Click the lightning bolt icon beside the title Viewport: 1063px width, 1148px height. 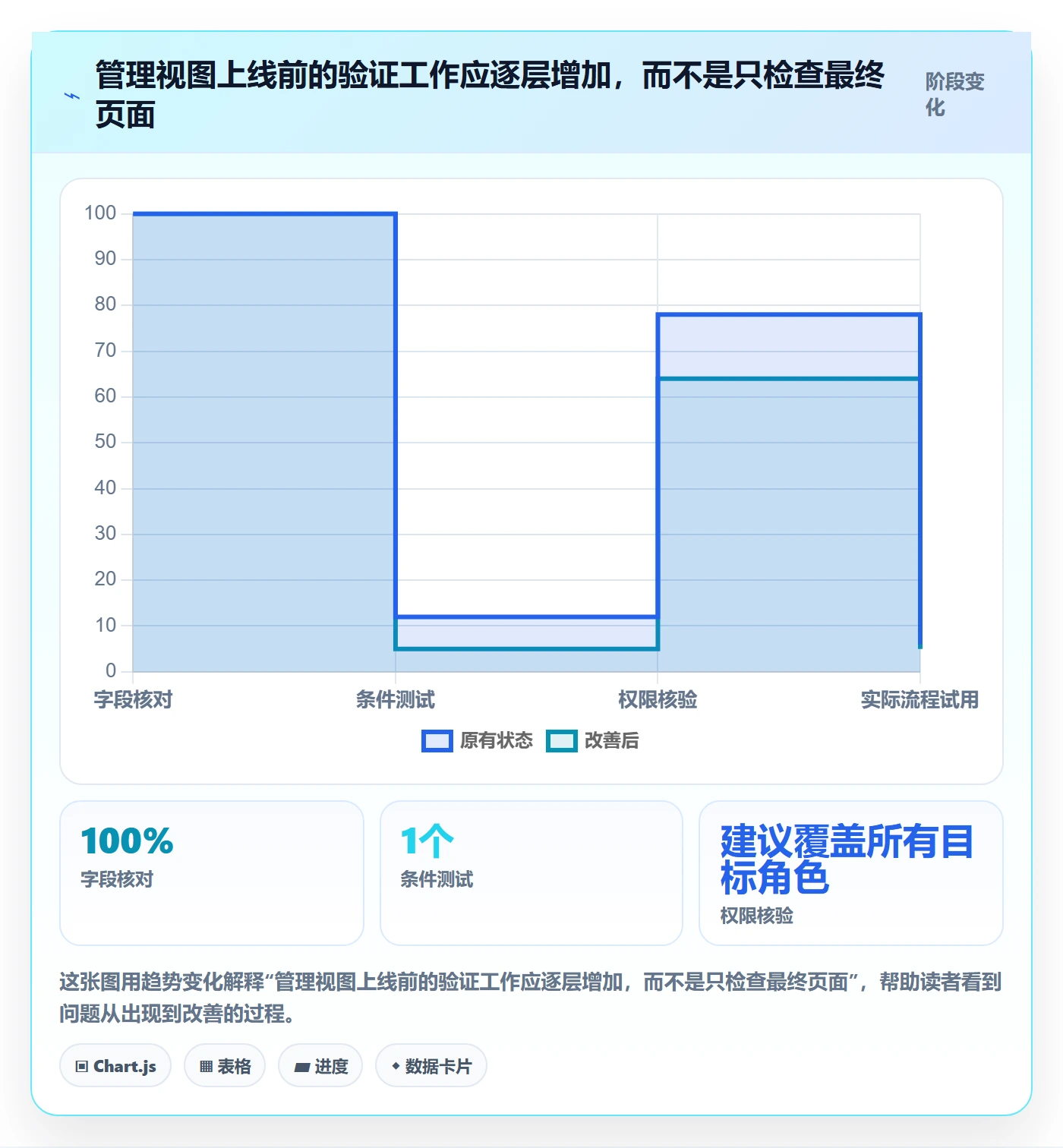[72, 96]
